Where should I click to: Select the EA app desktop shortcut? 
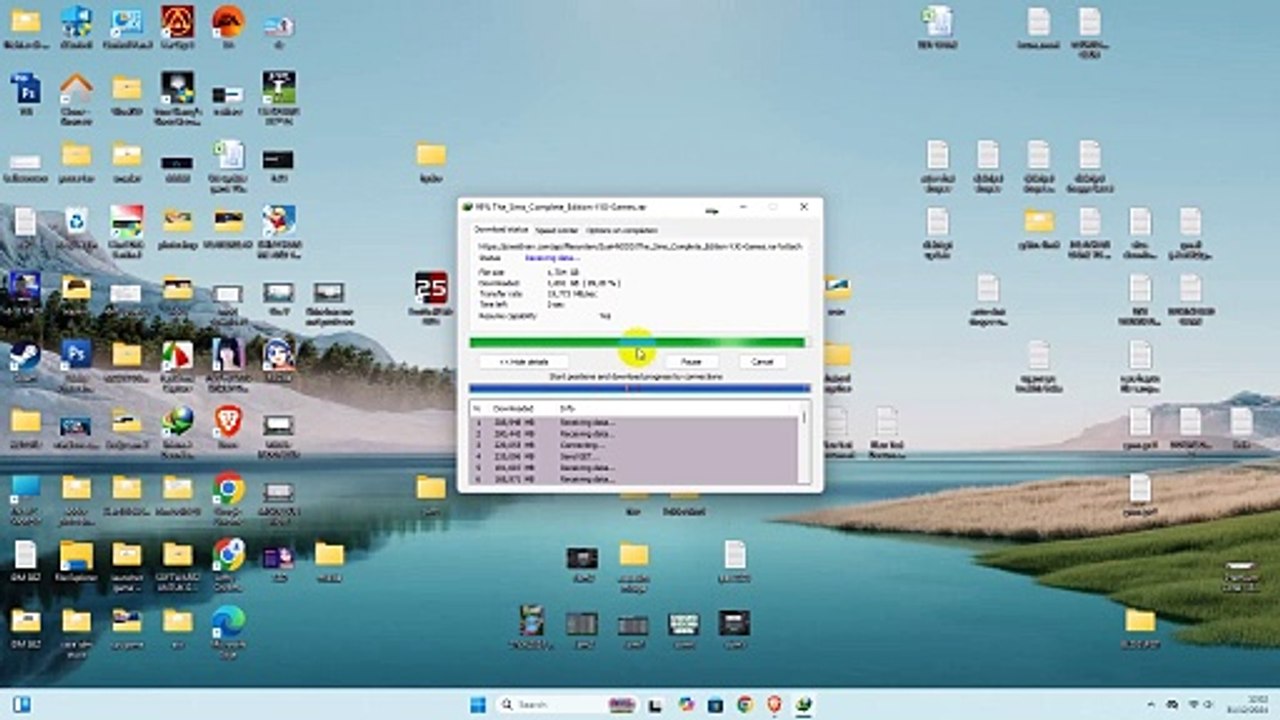tap(228, 23)
